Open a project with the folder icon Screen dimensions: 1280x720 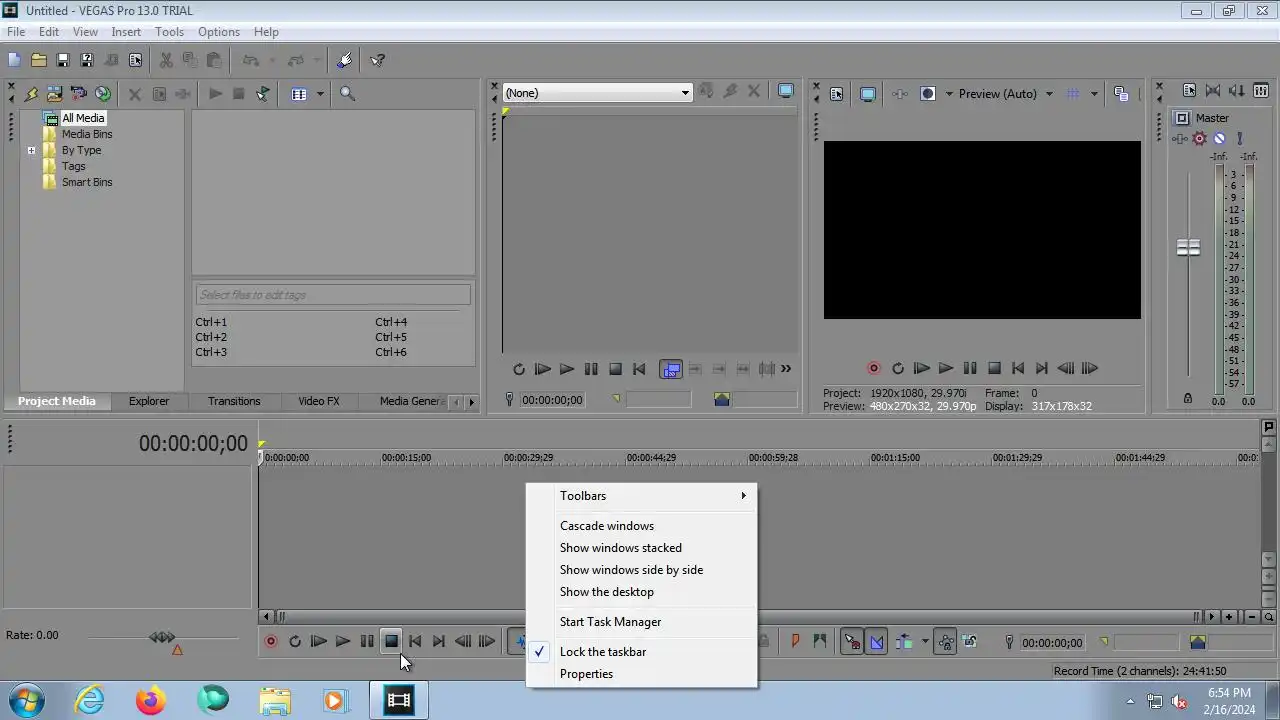pos(39,61)
